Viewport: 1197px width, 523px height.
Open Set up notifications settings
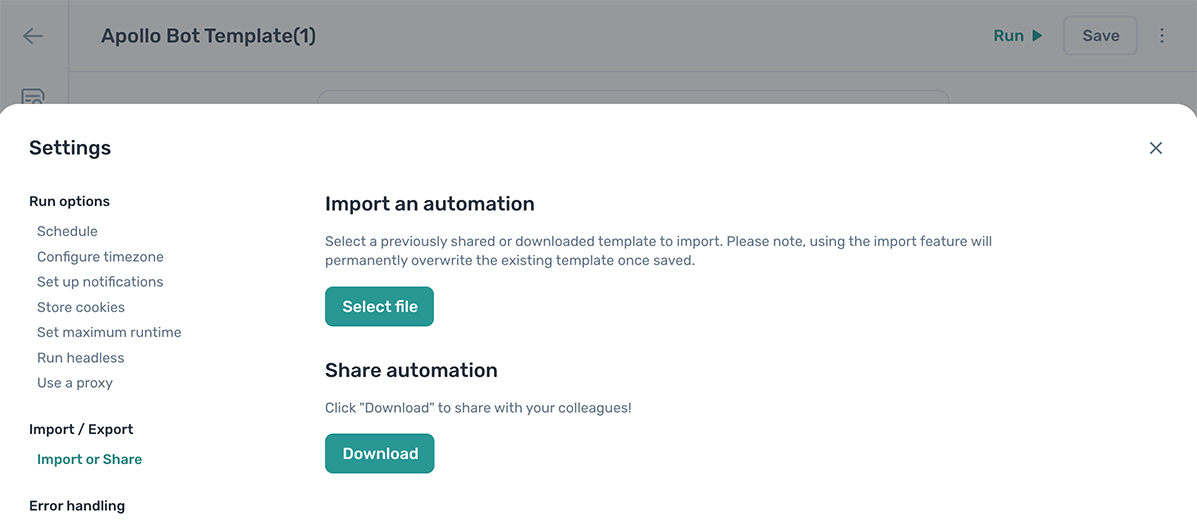pos(100,282)
